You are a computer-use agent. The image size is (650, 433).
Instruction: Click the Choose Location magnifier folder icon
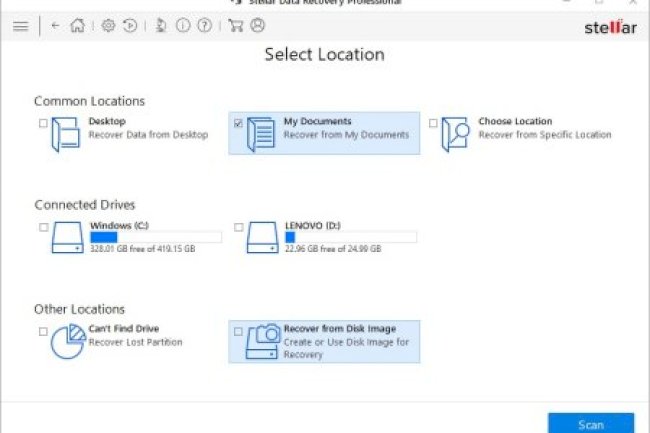pyautogui.click(x=455, y=134)
